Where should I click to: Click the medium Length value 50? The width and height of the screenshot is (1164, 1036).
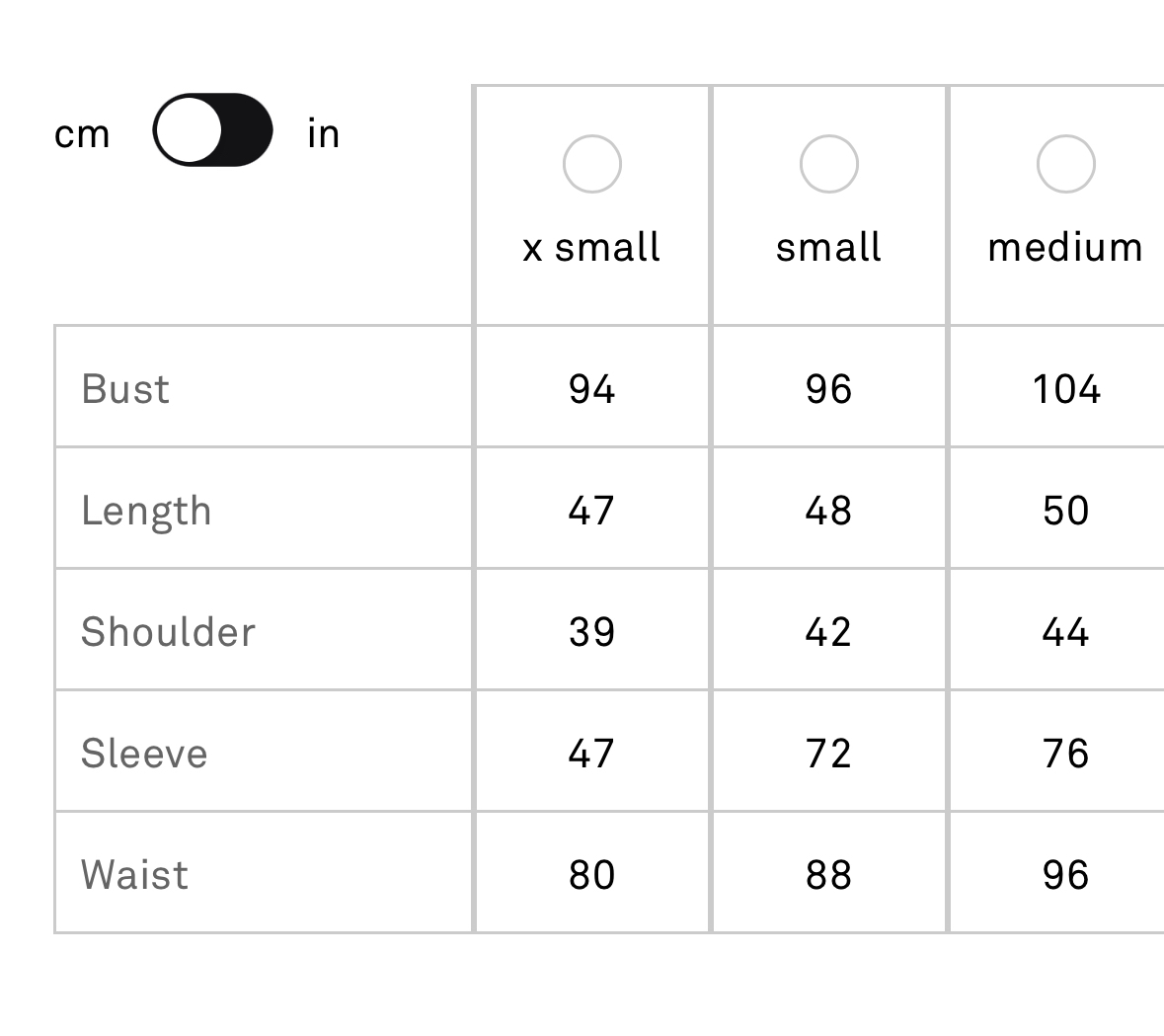pyautogui.click(x=1065, y=511)
